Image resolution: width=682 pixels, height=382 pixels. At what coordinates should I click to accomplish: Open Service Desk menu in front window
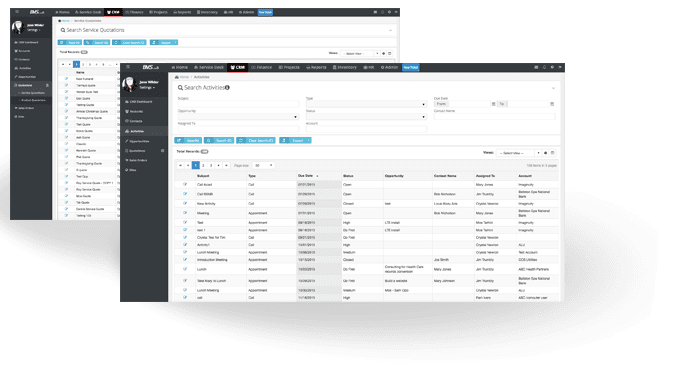pyautogui.click(x=209, y=67)
